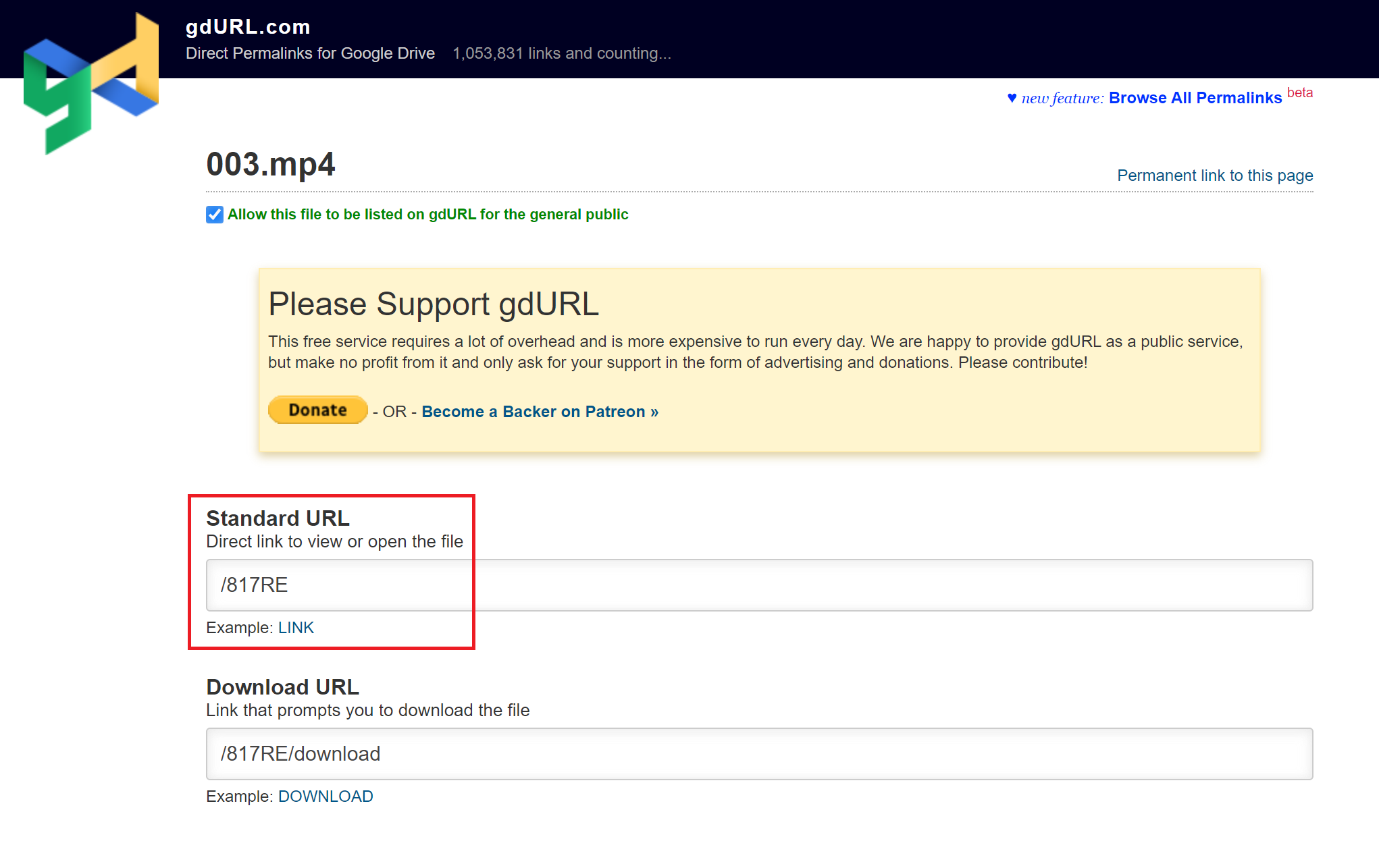Click the Standard URL field /817RE
Image resolution: width=1379 pixels, height=868 pixels.
[x=758, y=585]
